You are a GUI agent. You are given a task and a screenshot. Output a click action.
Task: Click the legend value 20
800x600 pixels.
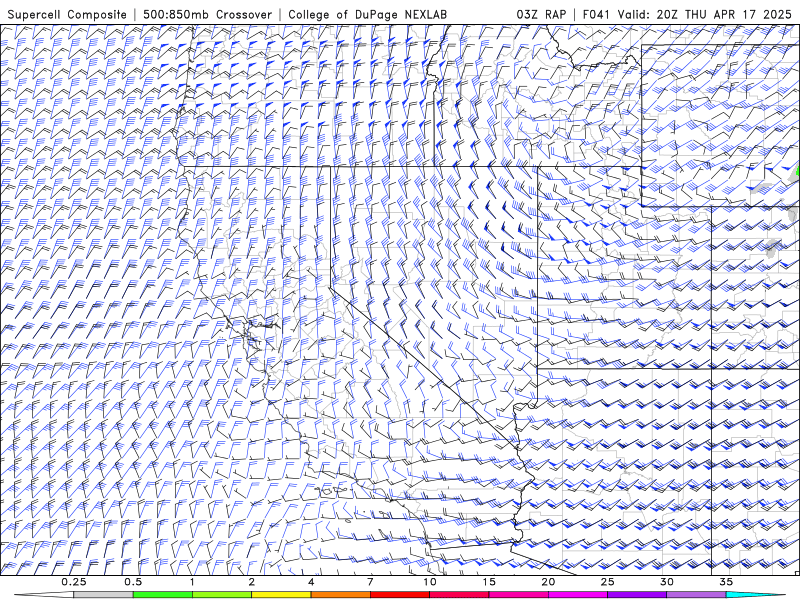(x=548, y=582)
